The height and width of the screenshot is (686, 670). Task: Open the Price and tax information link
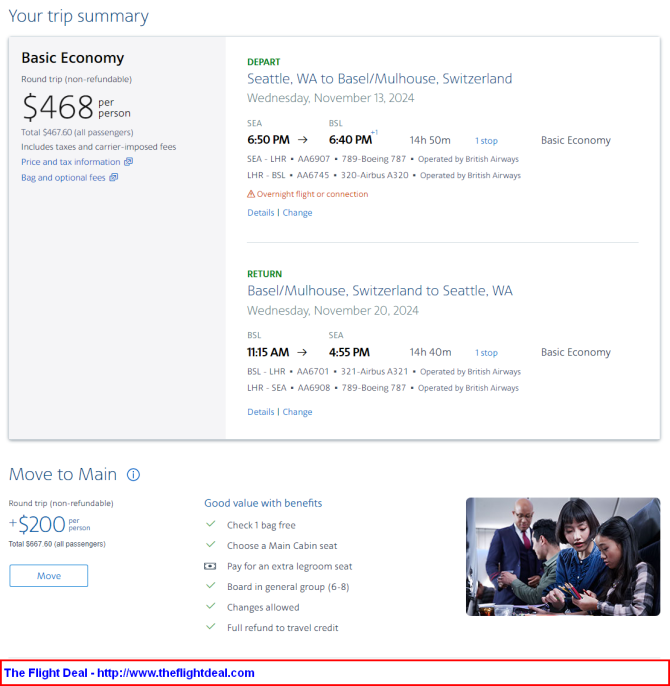[x=70, y=162]
